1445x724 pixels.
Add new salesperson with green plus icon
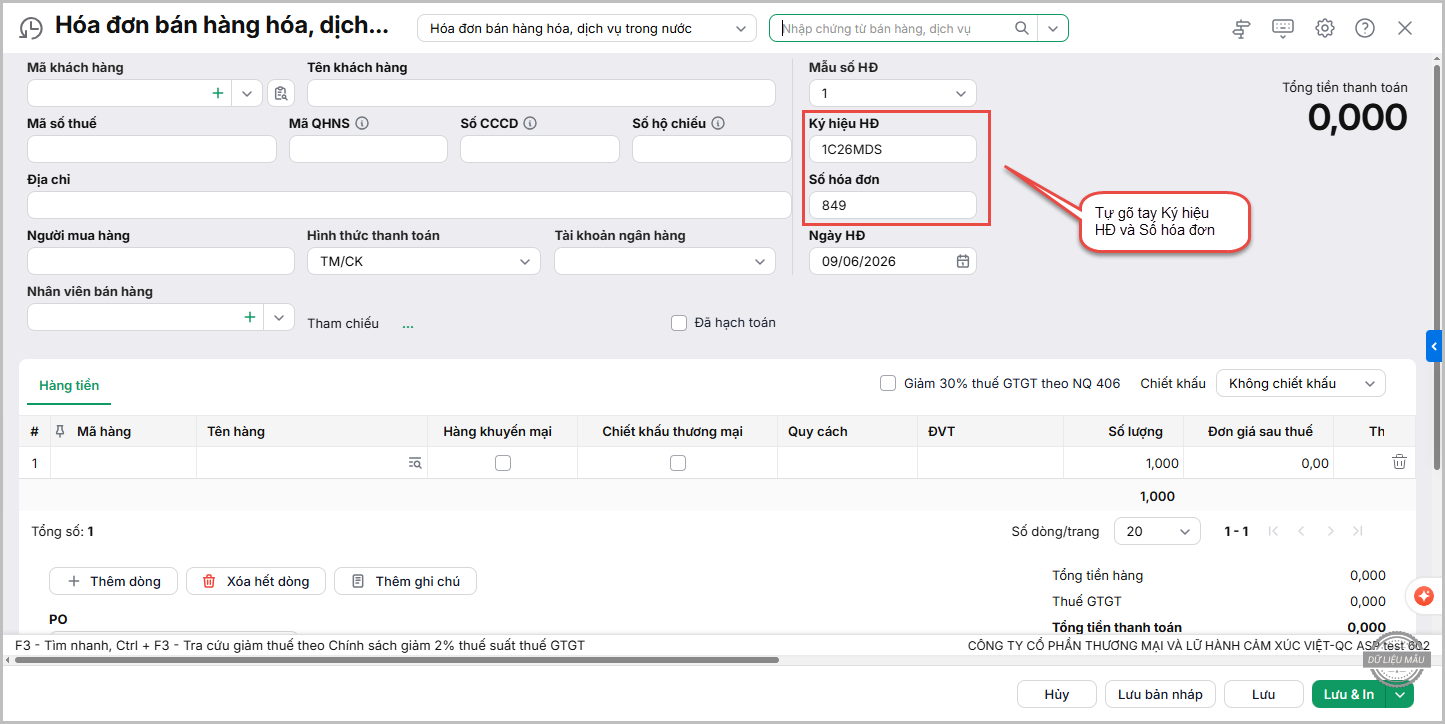tap(250, 317)
